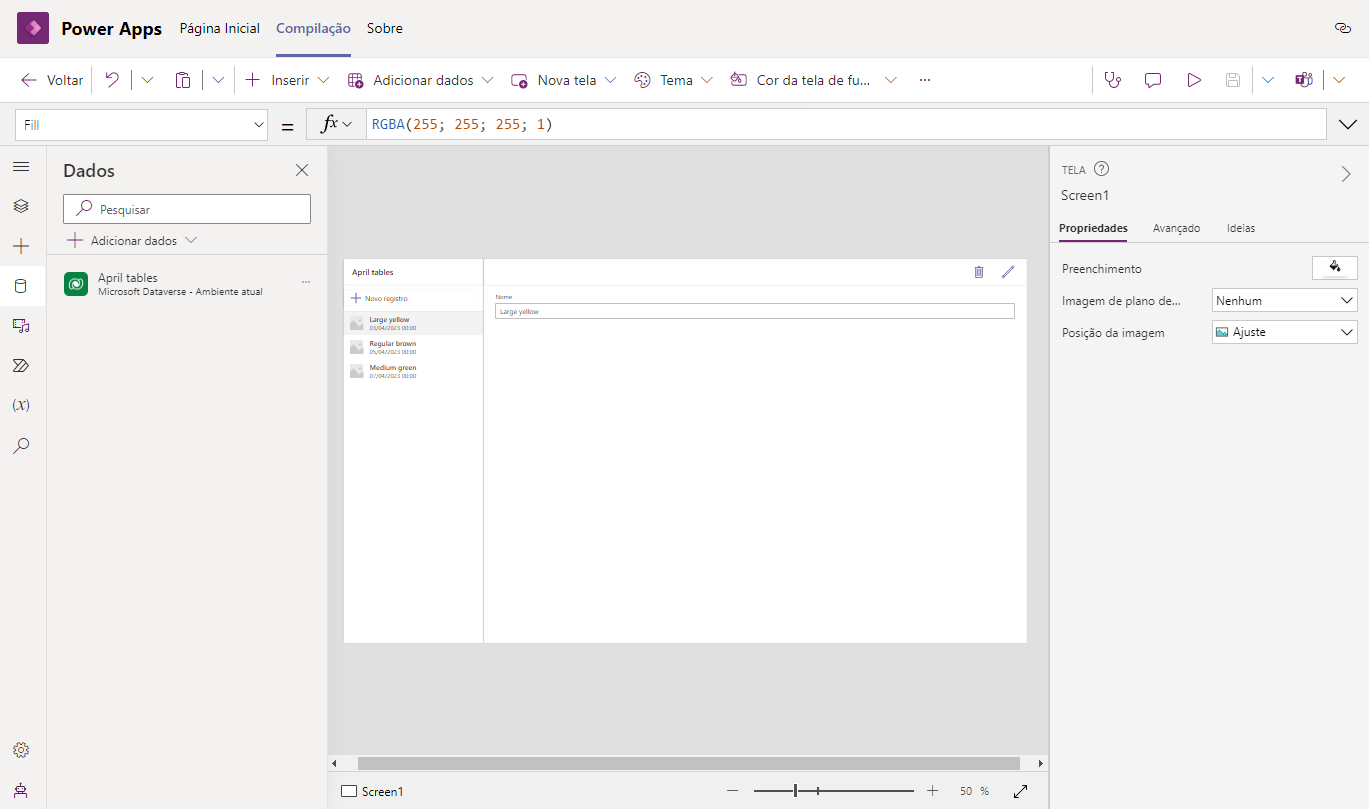Expand the save options dropdown arrow
The image size is (1369, 809).
[x=1268, y=80]
